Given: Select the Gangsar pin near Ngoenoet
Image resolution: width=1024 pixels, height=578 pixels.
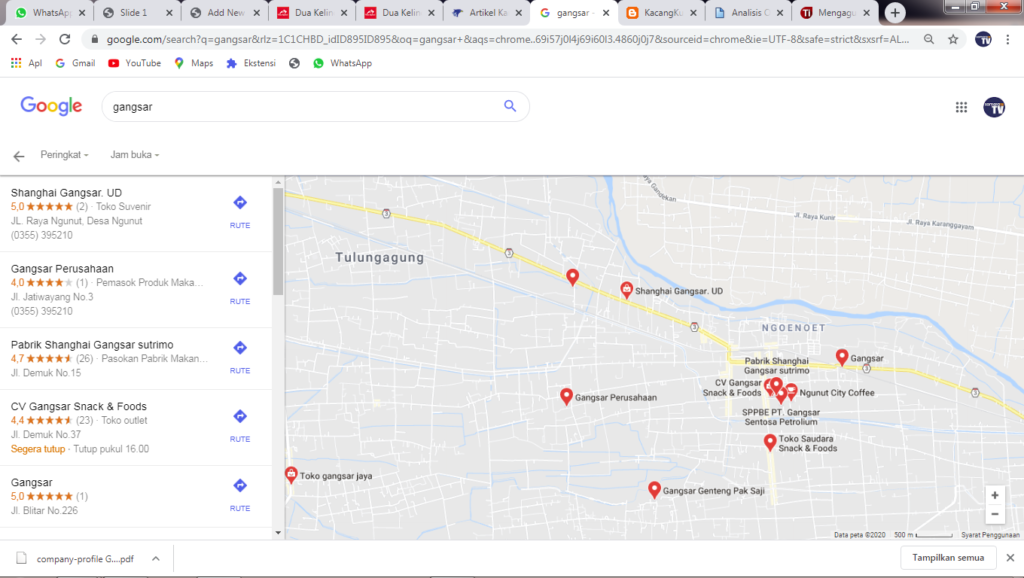Looking at the screenshot, I should click(842, 357).
